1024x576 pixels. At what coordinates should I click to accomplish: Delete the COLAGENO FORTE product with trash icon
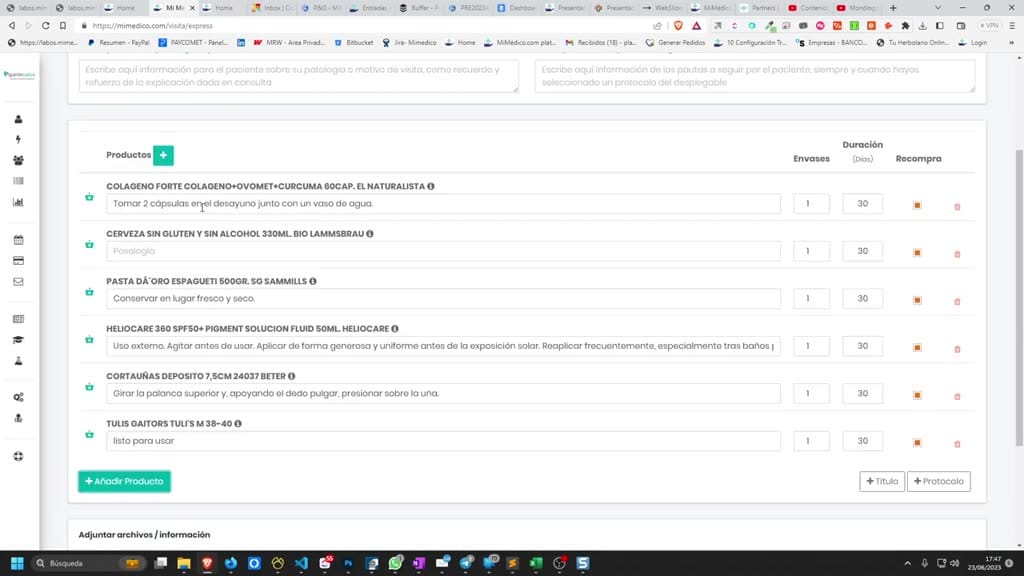957,206
